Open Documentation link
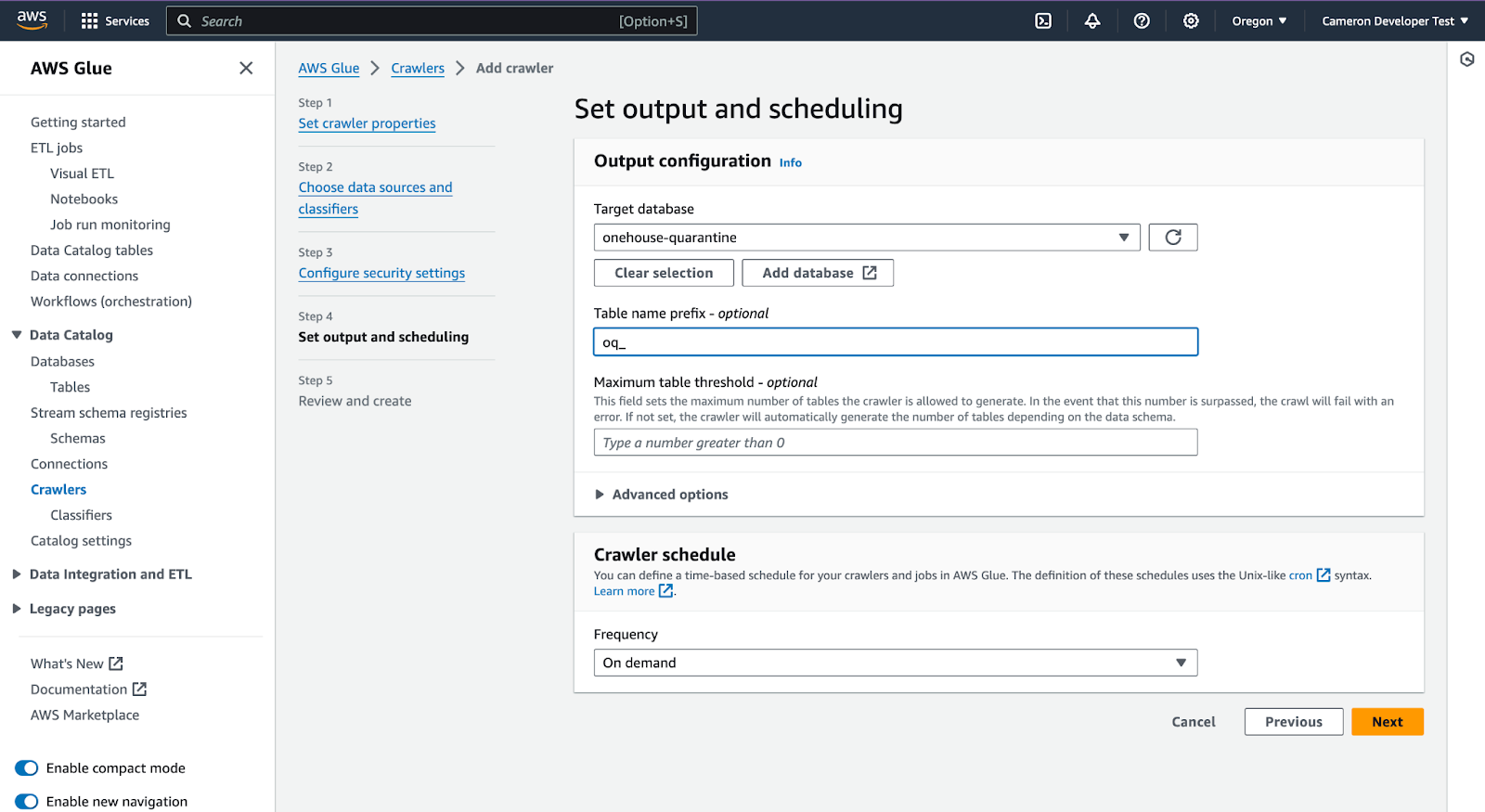 [89, 690]
